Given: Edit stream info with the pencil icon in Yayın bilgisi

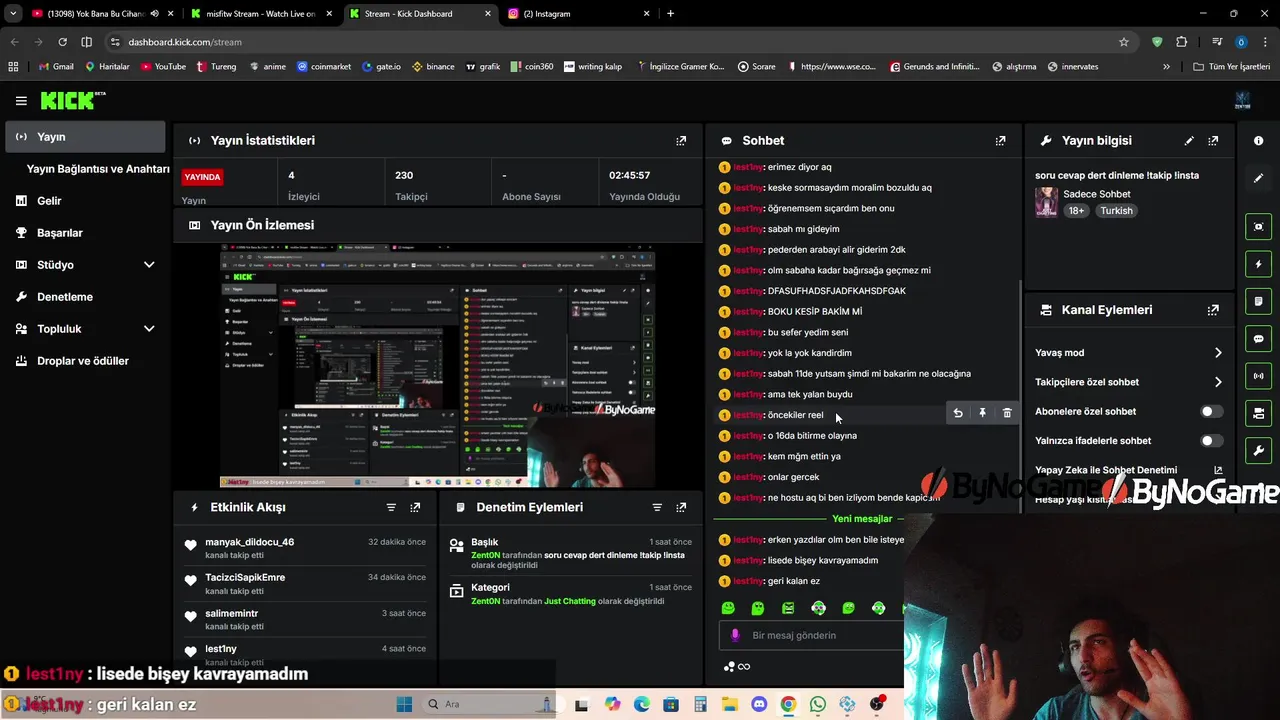Looking at the screenshot, I should (1189, 141).
